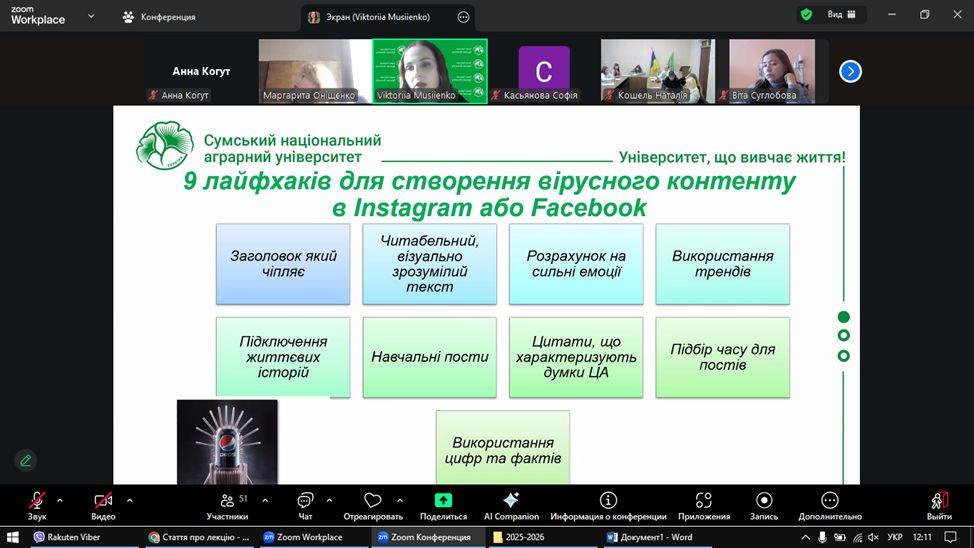This screenshot has width=974, height=548.
Task: Click the Дополнительно more options icon
Action: 829,501
